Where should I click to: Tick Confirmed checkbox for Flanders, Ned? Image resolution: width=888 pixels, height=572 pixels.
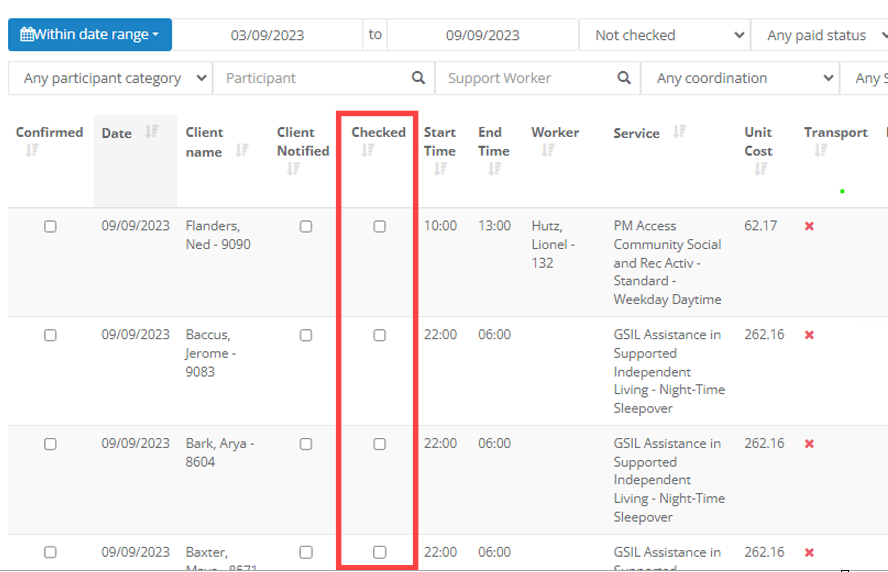(x=50, y=227)
